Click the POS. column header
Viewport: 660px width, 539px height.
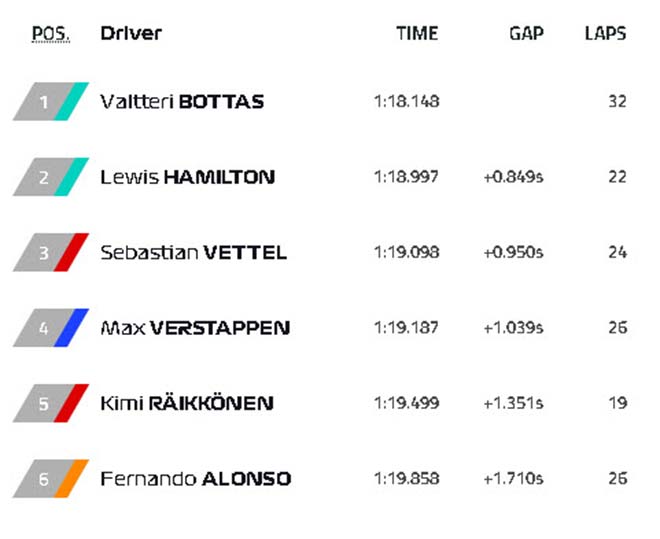pos(51,34)
